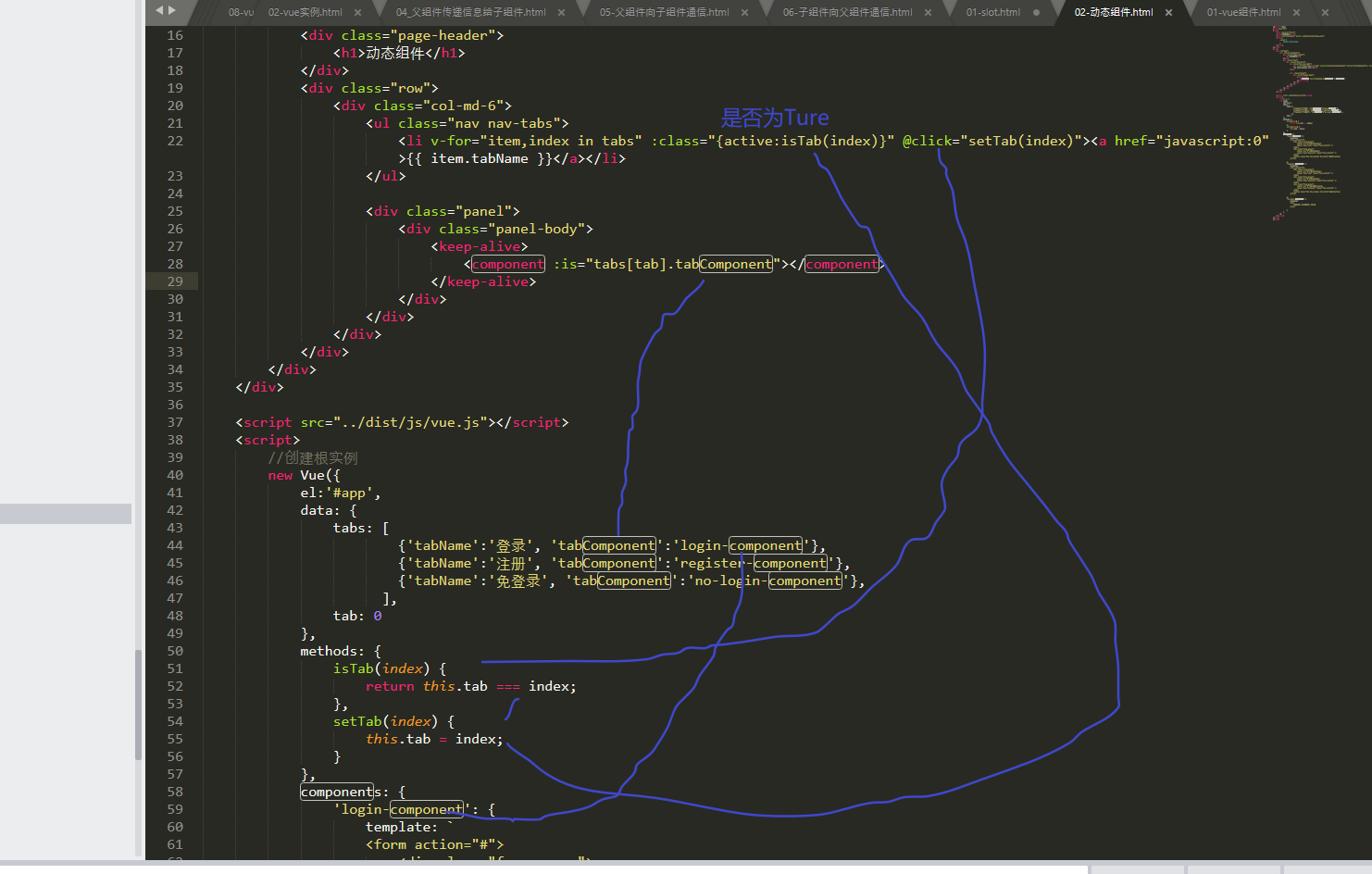Click the v-for attribute on line 22
This screenshot has height=874, width=1372.
[536, 141]
